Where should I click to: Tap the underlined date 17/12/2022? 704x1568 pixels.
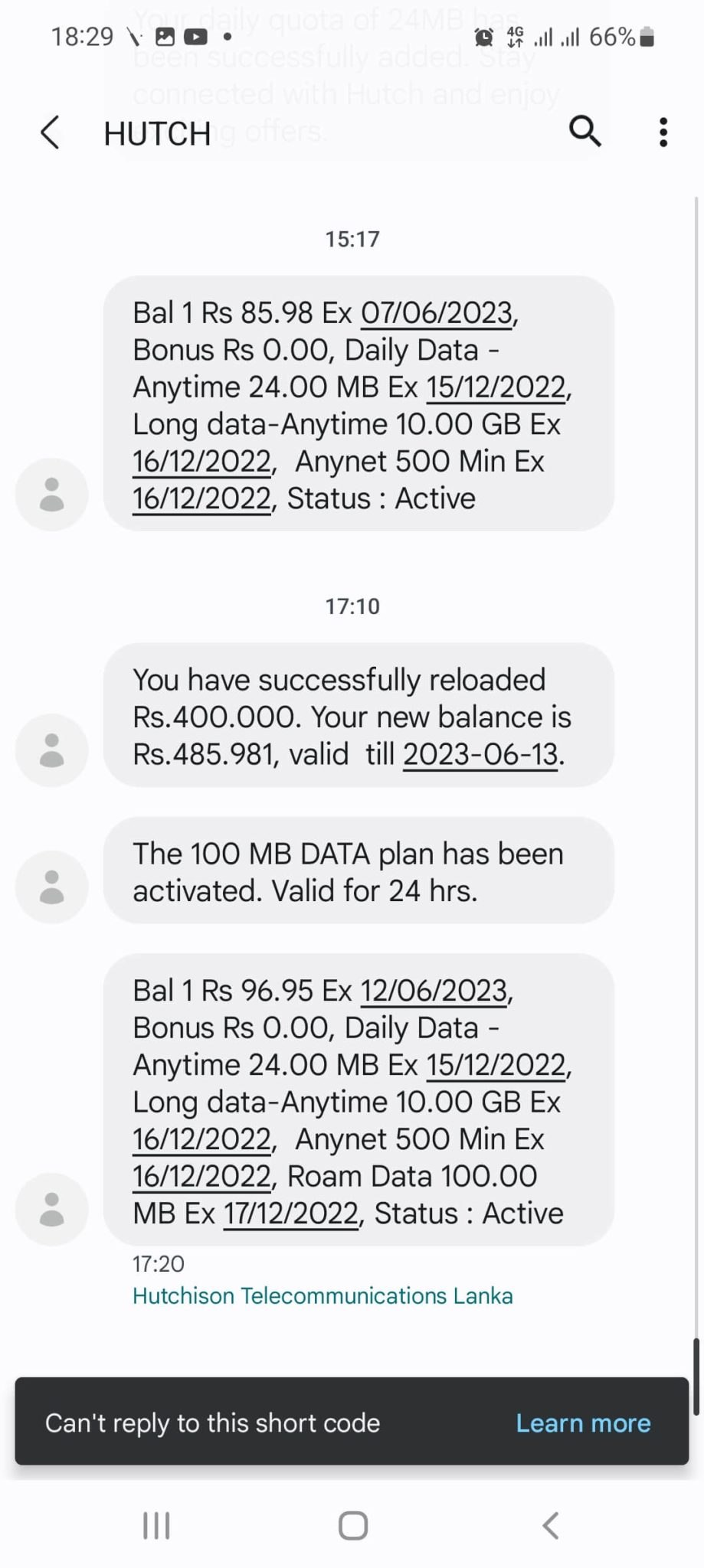[x=291, y=1214]
